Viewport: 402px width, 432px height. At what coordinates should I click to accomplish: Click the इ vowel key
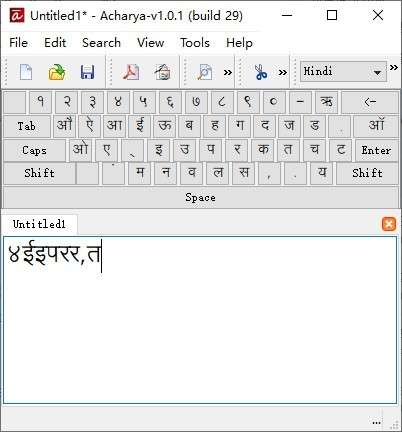pos(159,150)
